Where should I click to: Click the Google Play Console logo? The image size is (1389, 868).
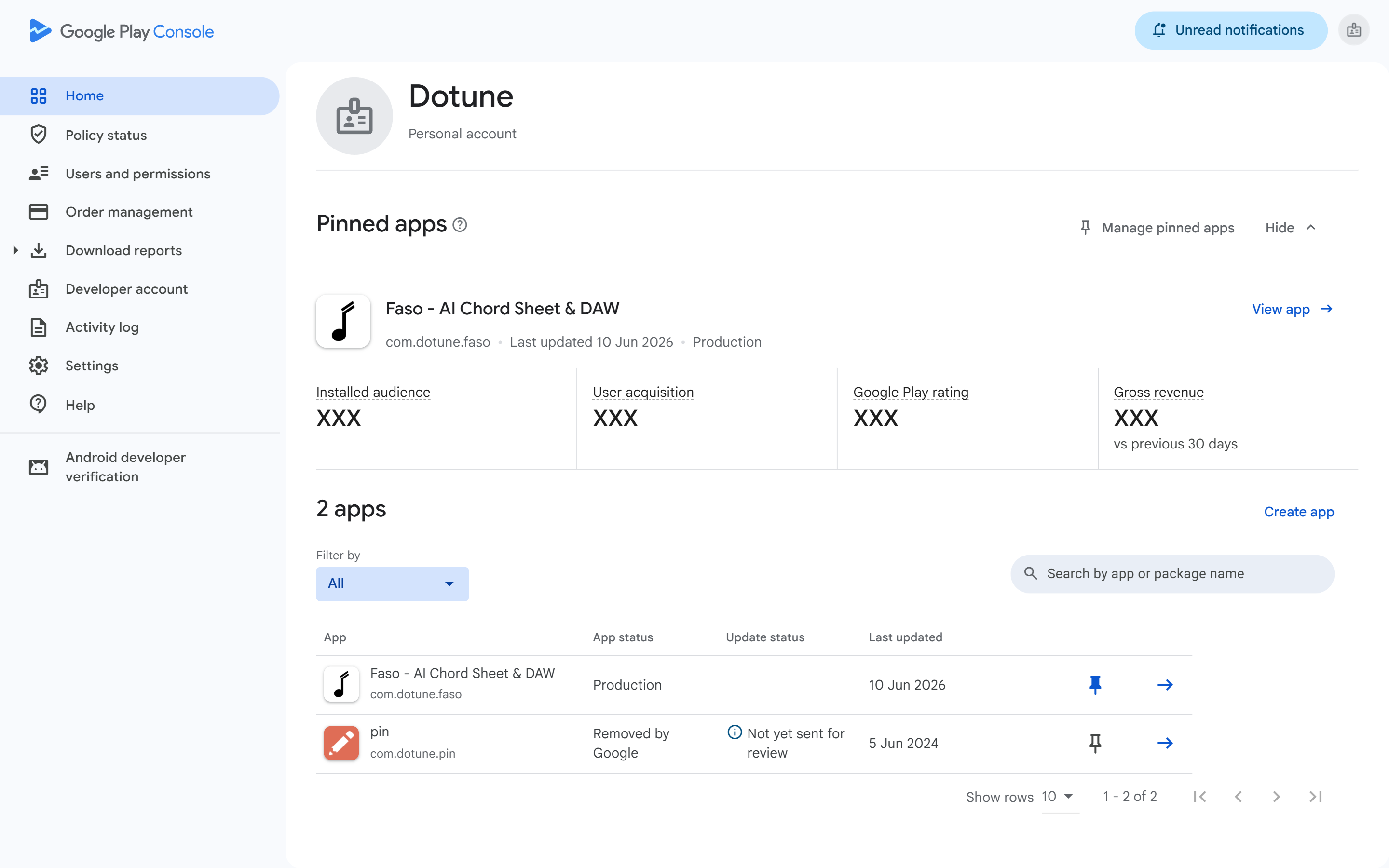coord(121,31)
